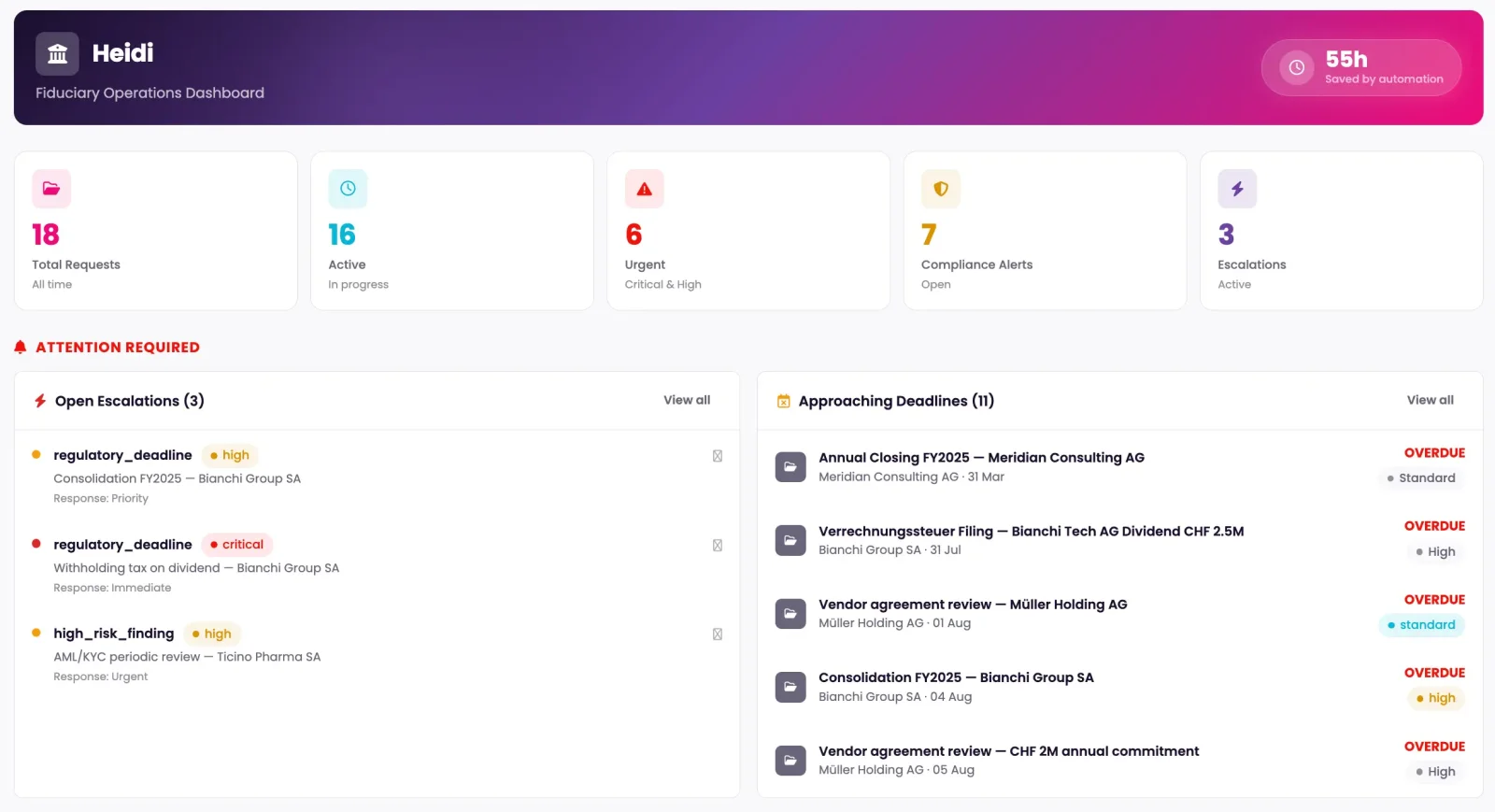Click high tag on high_risk_finding escalation
Image resolution: width=1495 pixels, height=812 pixels.
[212, 634]
